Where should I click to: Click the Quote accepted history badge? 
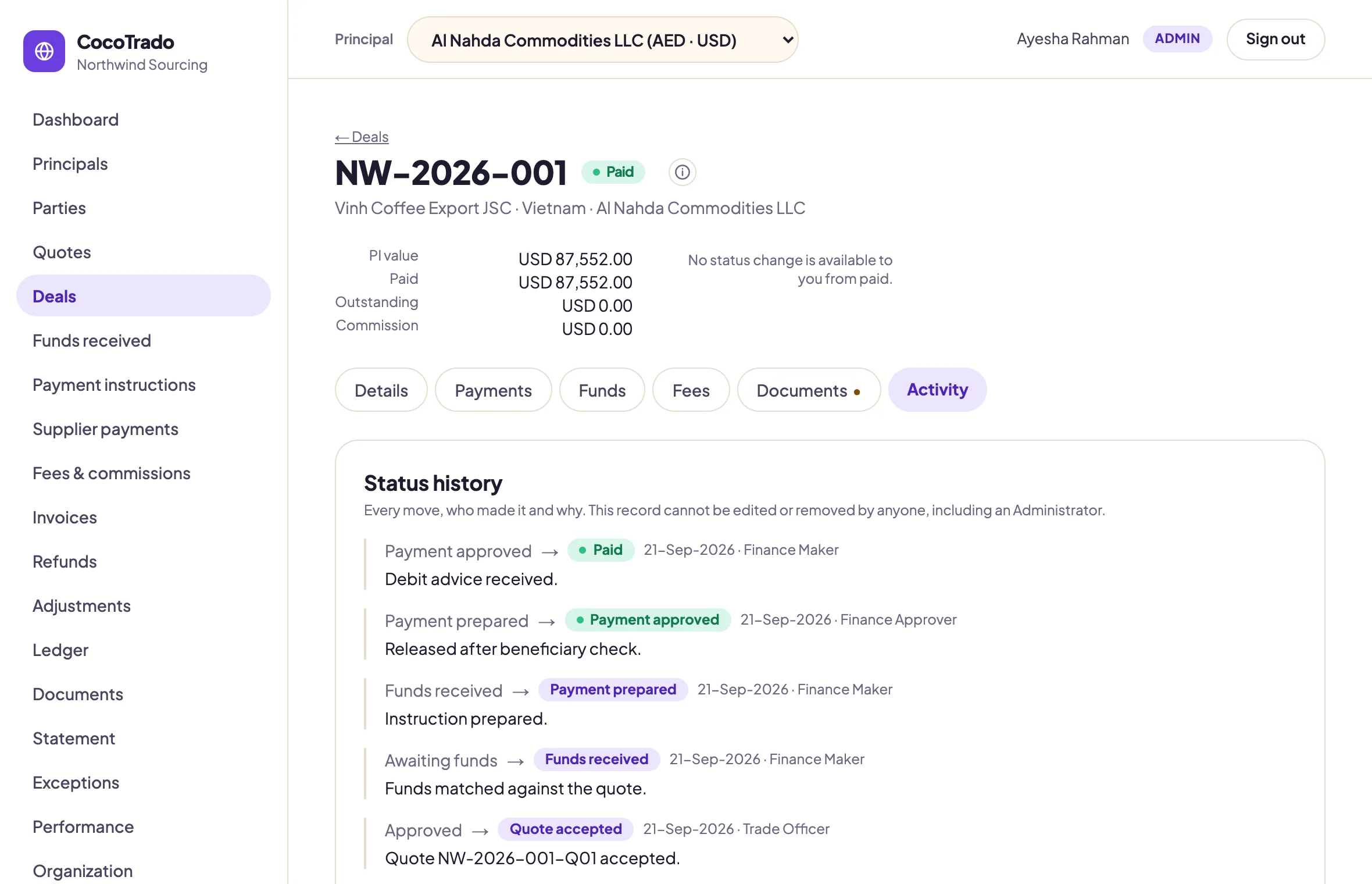[566, 829]
